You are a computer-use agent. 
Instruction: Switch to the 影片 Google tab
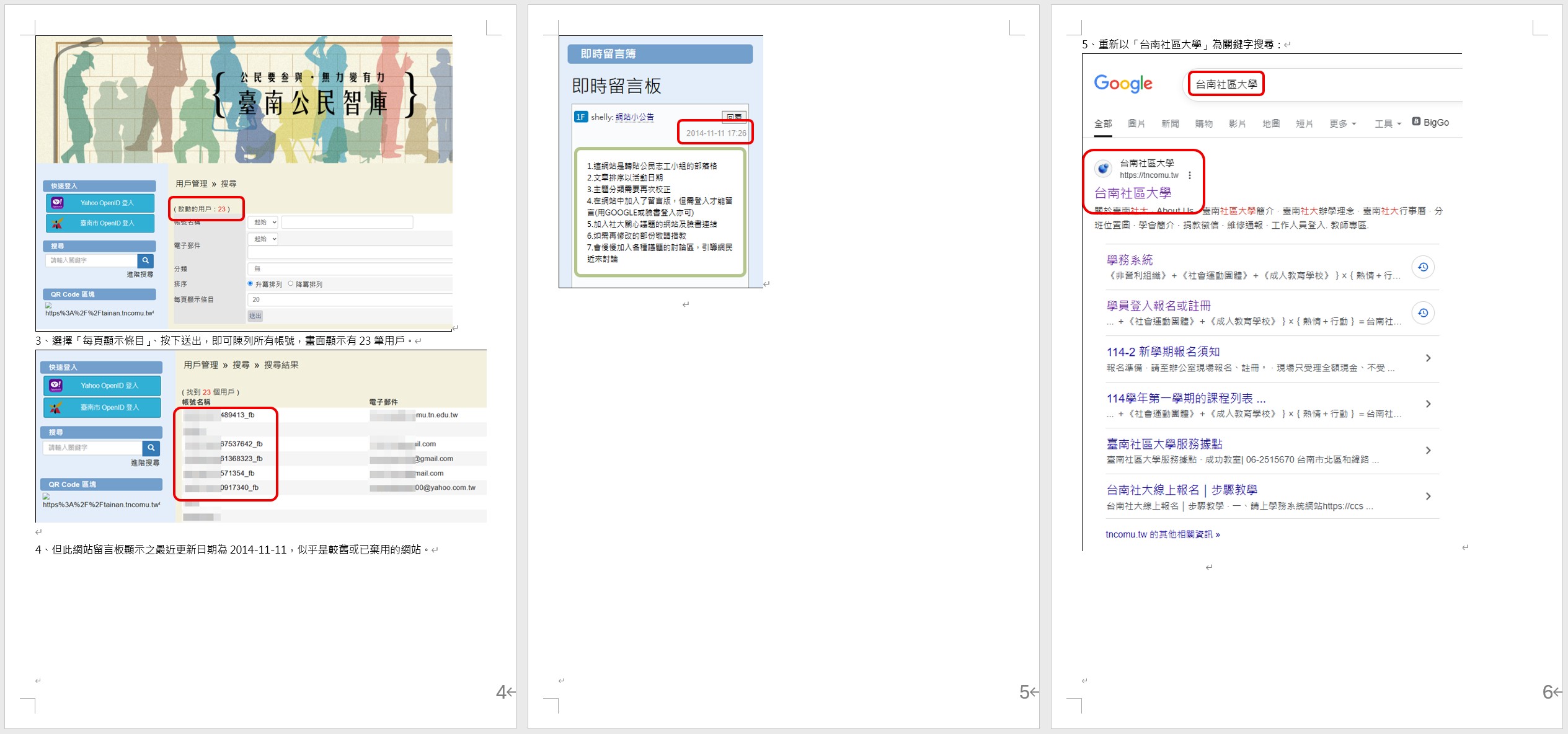click(x=1237, y=123)
